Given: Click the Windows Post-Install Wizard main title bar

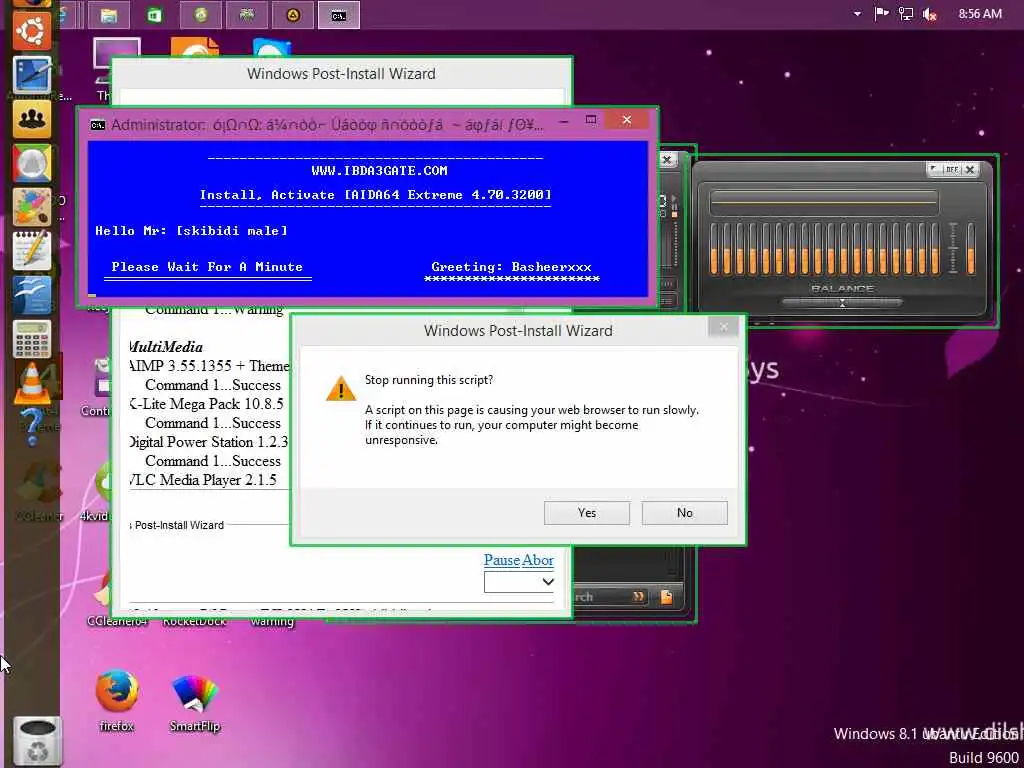Looking at the screenshot, I should (x=341, y=73).
